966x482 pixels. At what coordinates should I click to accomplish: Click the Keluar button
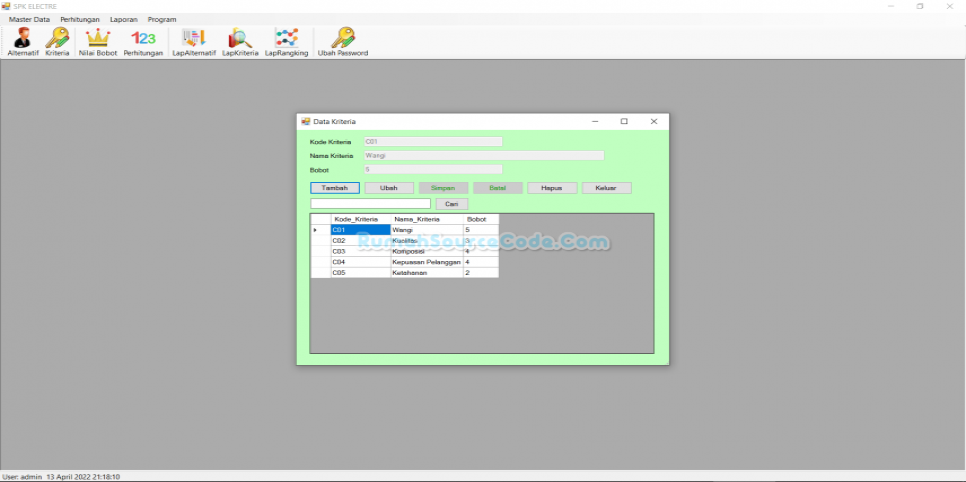606,188
